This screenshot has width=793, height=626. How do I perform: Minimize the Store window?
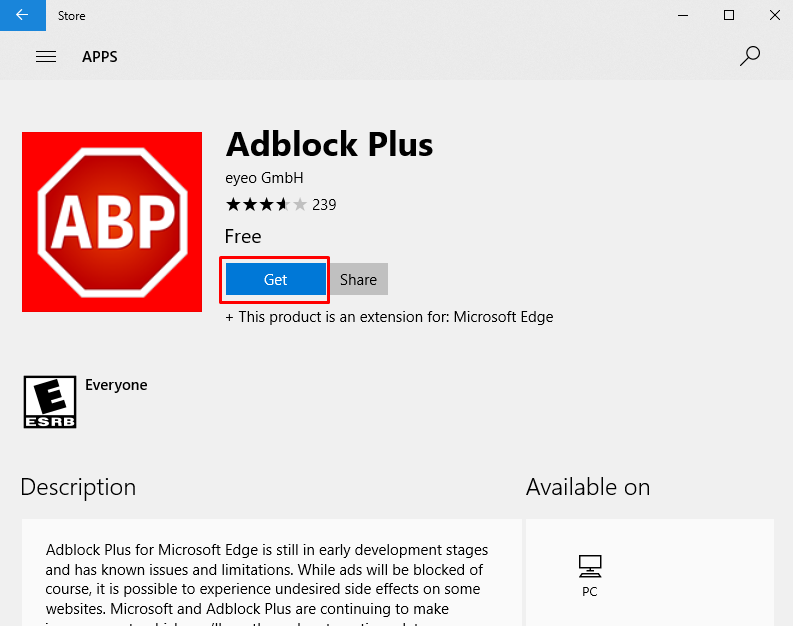(684, 15)
